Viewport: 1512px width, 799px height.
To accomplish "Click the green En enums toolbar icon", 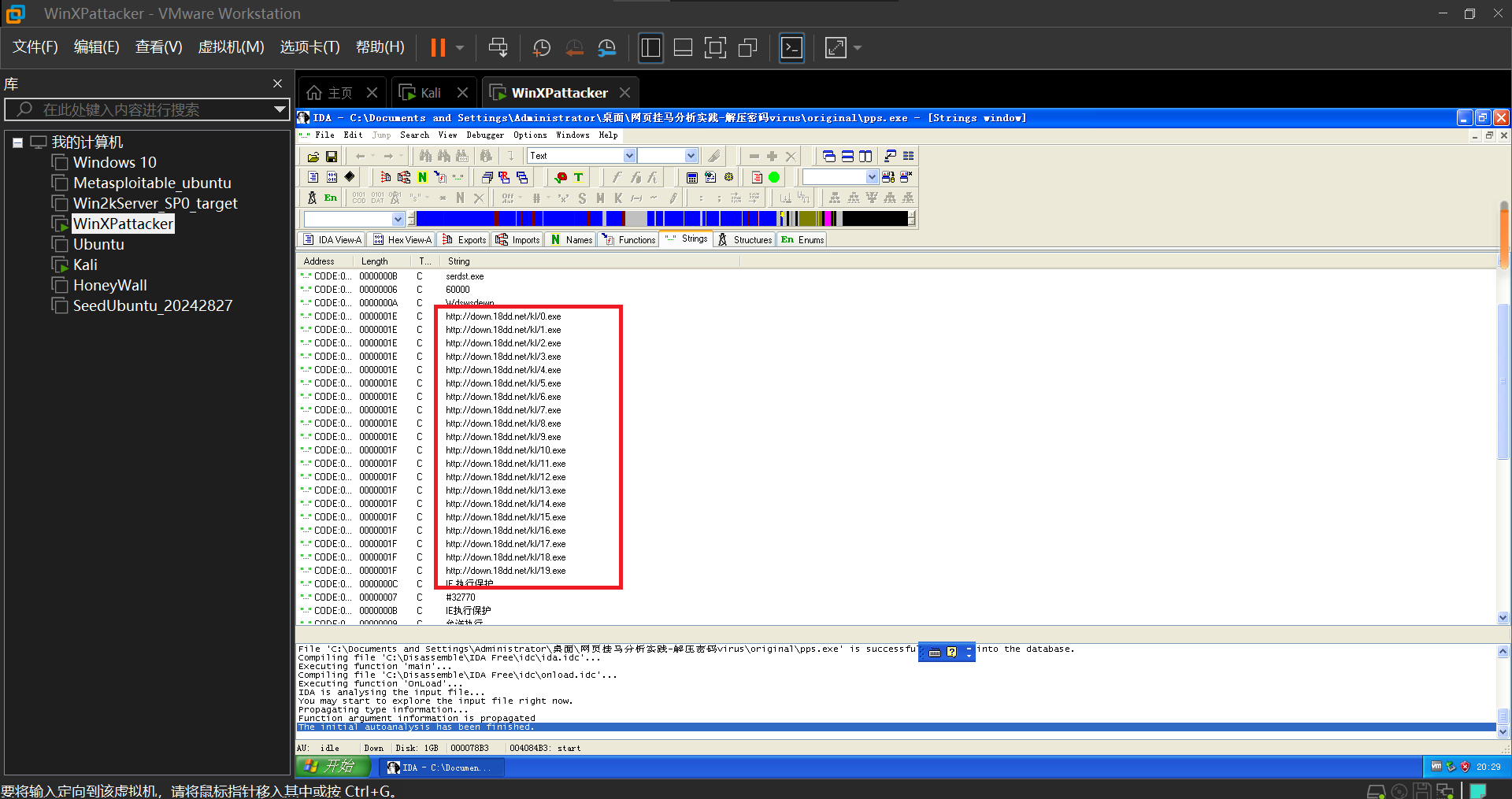I will (331, 198).
